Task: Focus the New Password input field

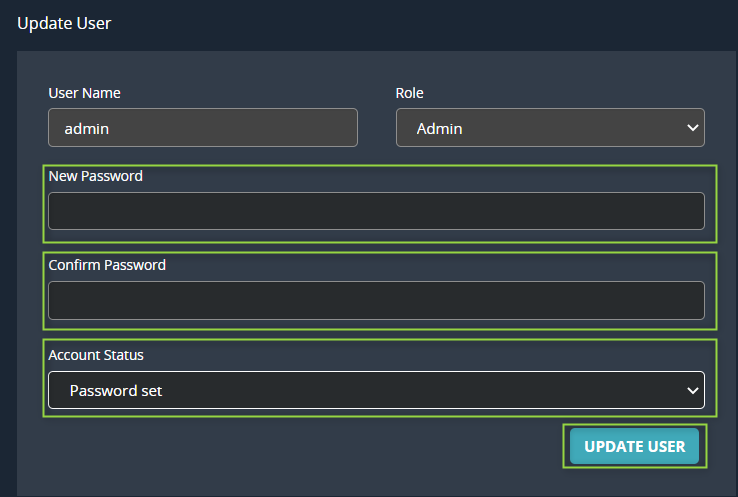Action: [376, 211]
